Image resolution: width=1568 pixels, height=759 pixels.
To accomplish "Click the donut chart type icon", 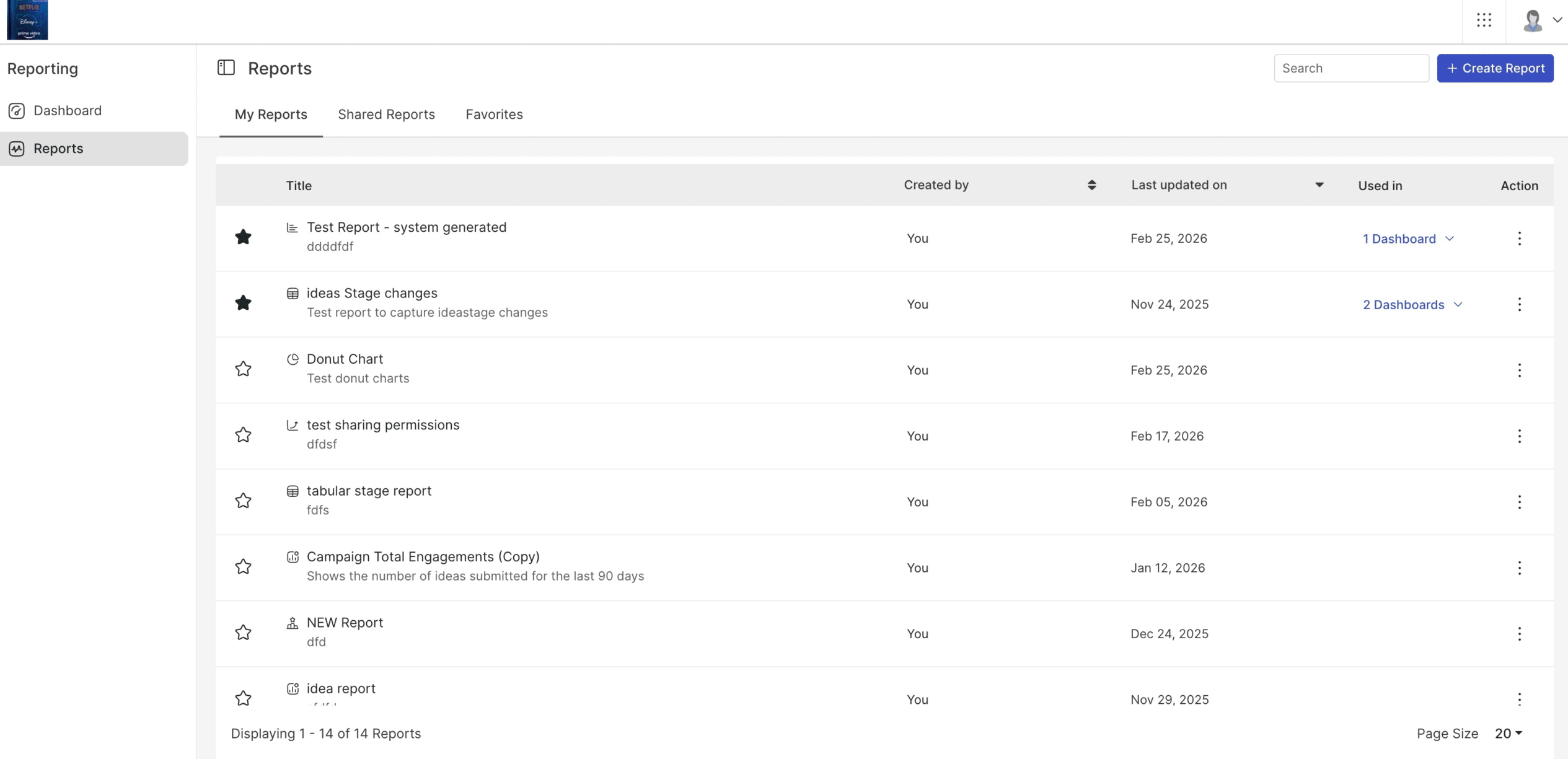I will tap(293, 359).
